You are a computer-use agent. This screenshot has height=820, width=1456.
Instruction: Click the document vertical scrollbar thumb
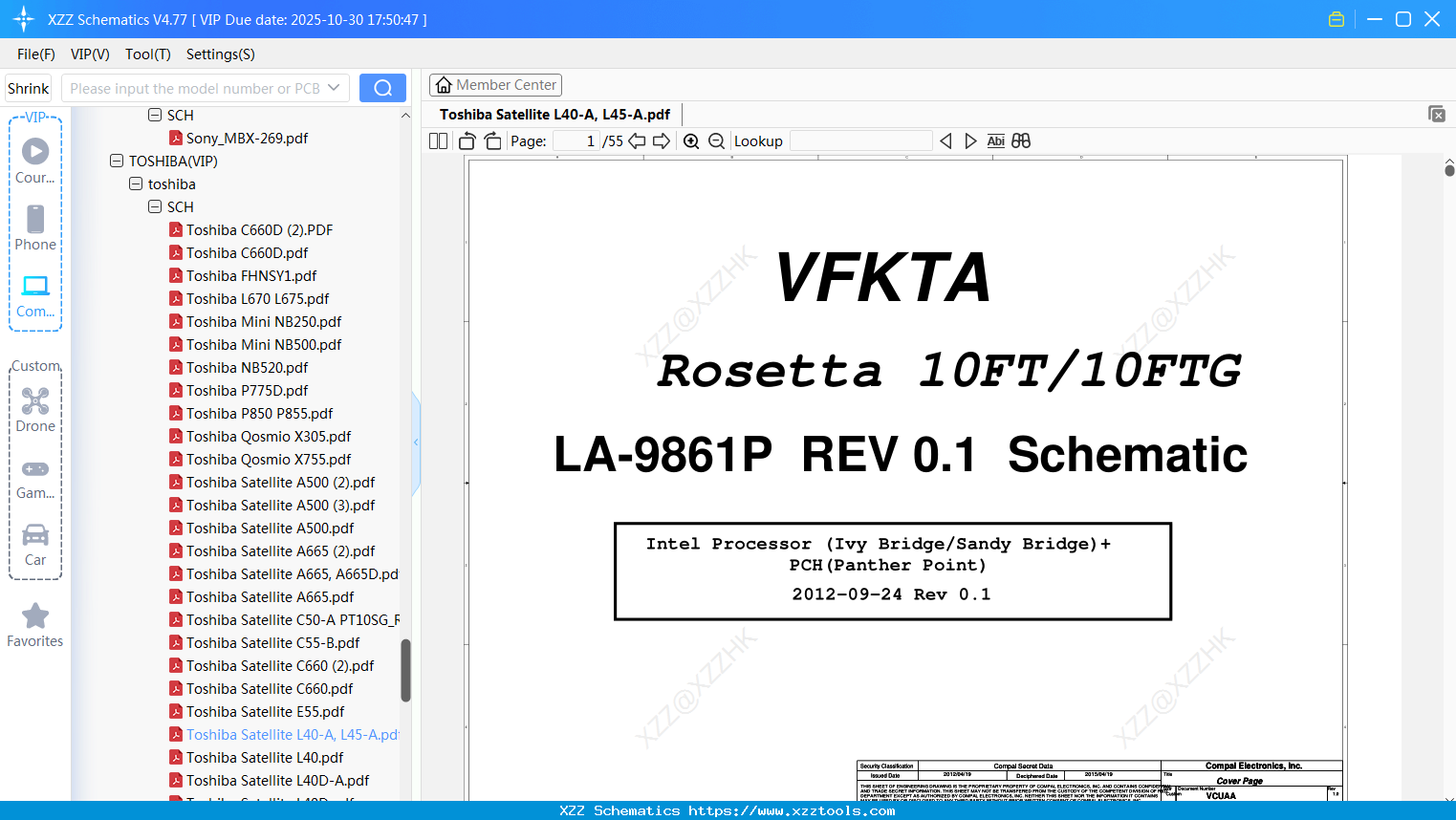pyautogui.click(x=1449, y=171)
